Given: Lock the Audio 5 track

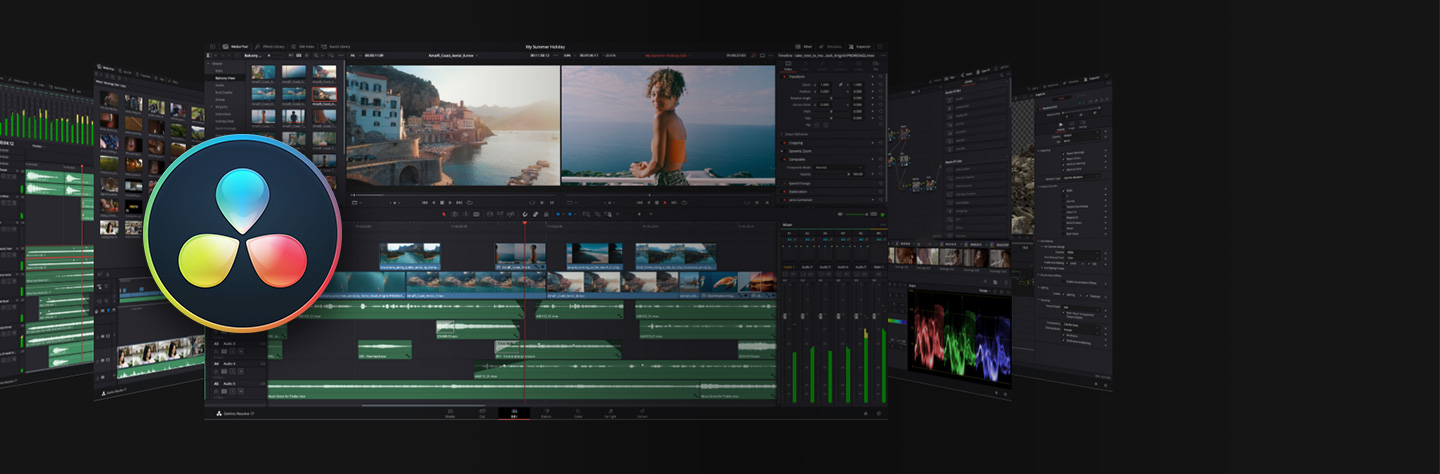Looking at the screenshot, I should (216, 391).
